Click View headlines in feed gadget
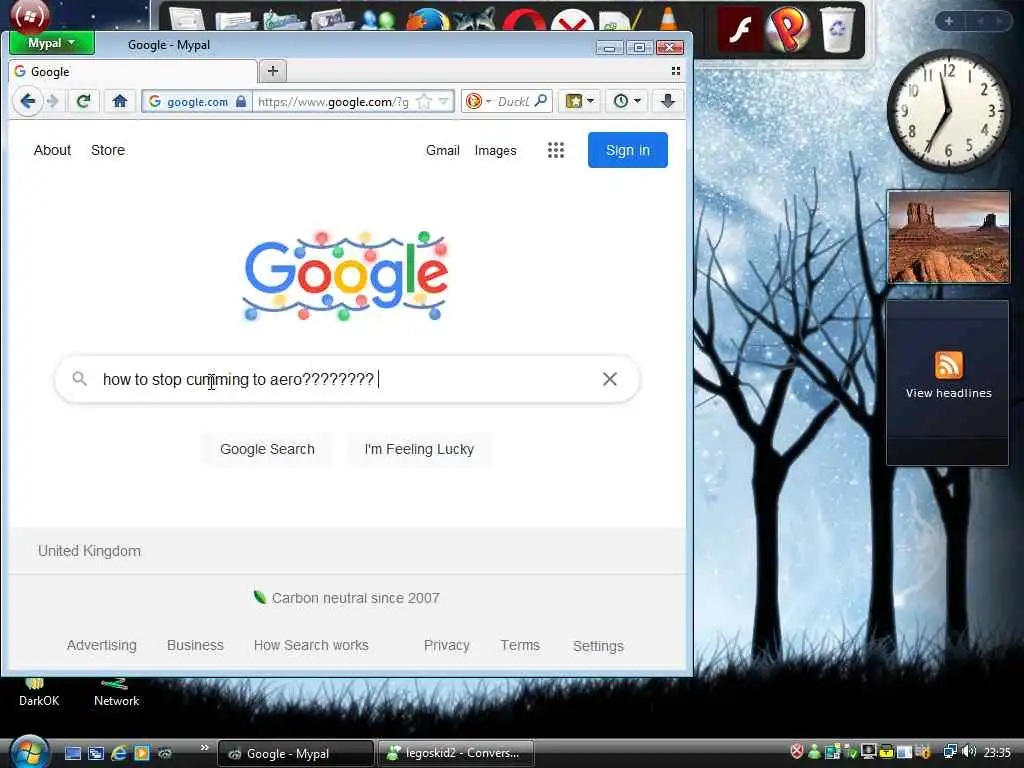Screen dimensions: 1024x768 [948, 392]
